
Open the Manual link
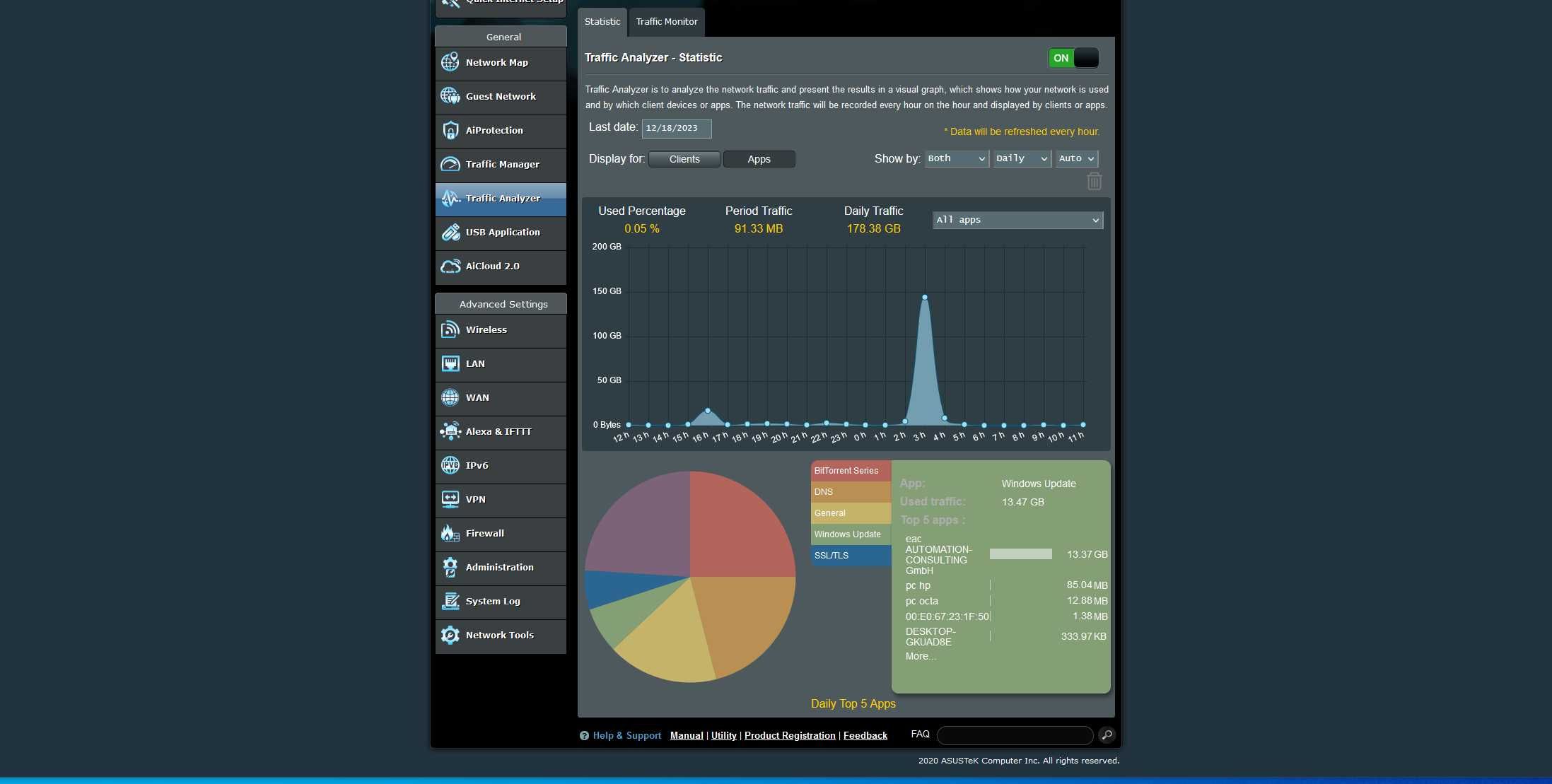686,735
